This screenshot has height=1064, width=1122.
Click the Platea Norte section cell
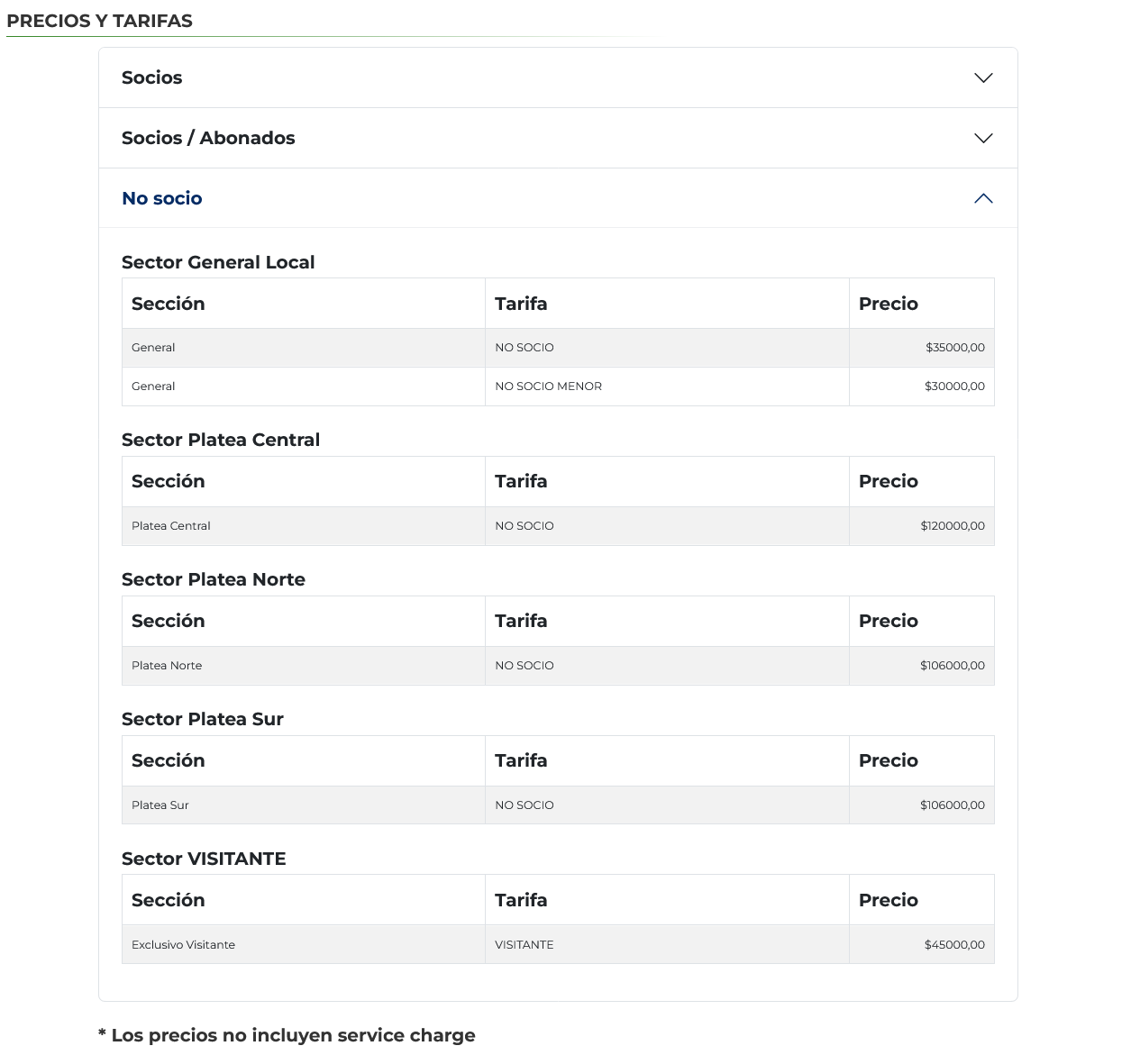click(167, 666)
